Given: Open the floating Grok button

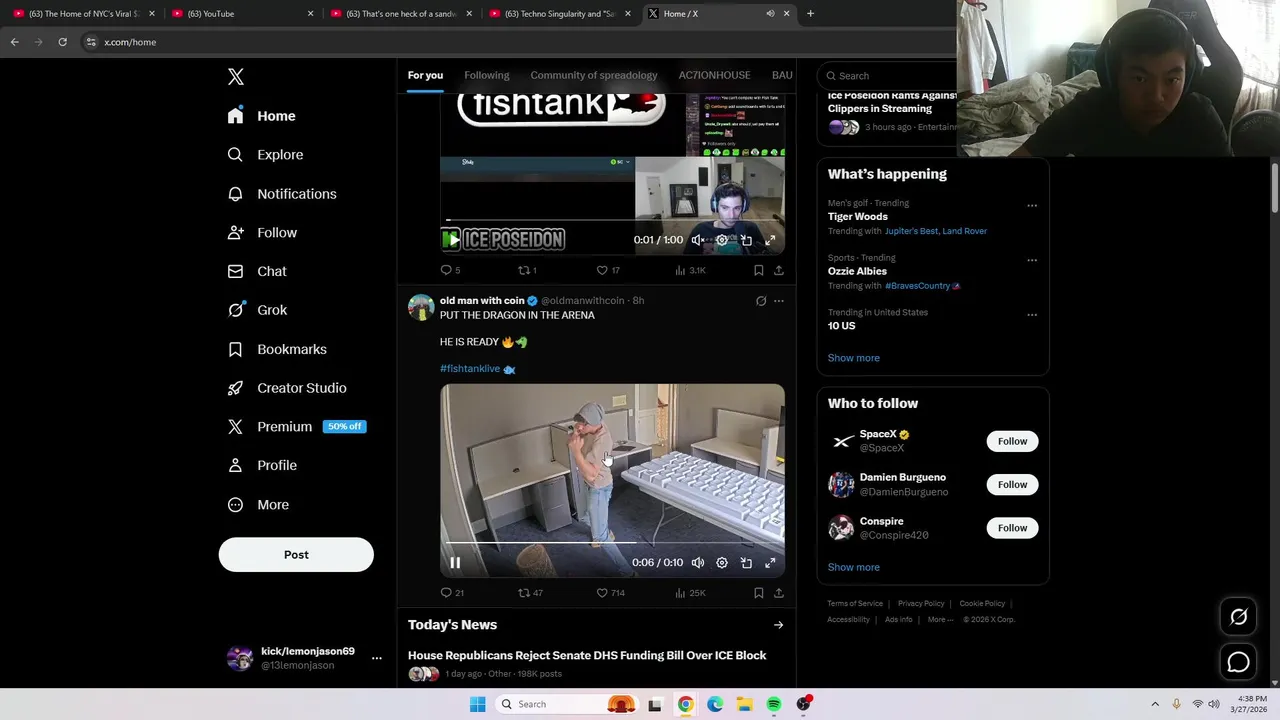Looking at the screenshot, I should click(1238, 617).
